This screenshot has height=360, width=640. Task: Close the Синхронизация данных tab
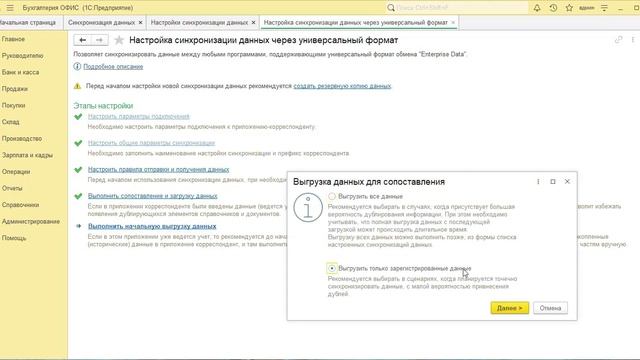[x=140, y=22]
